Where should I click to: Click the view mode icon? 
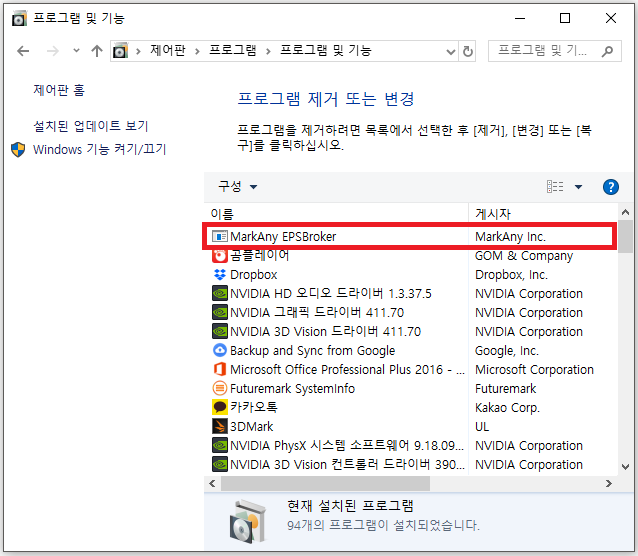coord(555,187)
